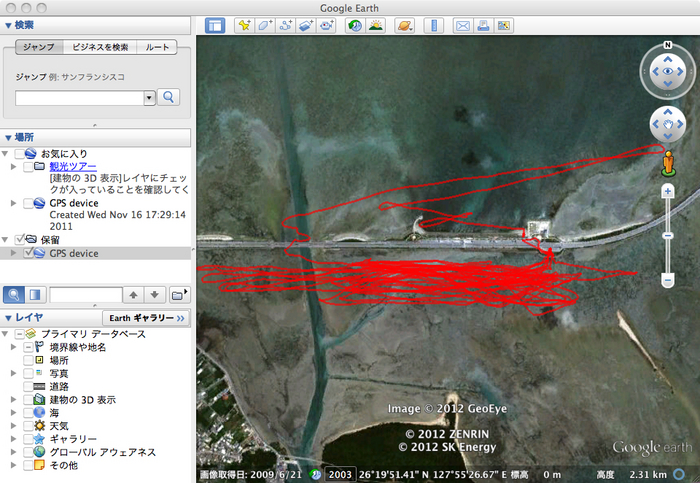Uncheck the highlighted GPS device checkbox
The height and width of the screenshot is (483, 700).
(x=28, y=253)
